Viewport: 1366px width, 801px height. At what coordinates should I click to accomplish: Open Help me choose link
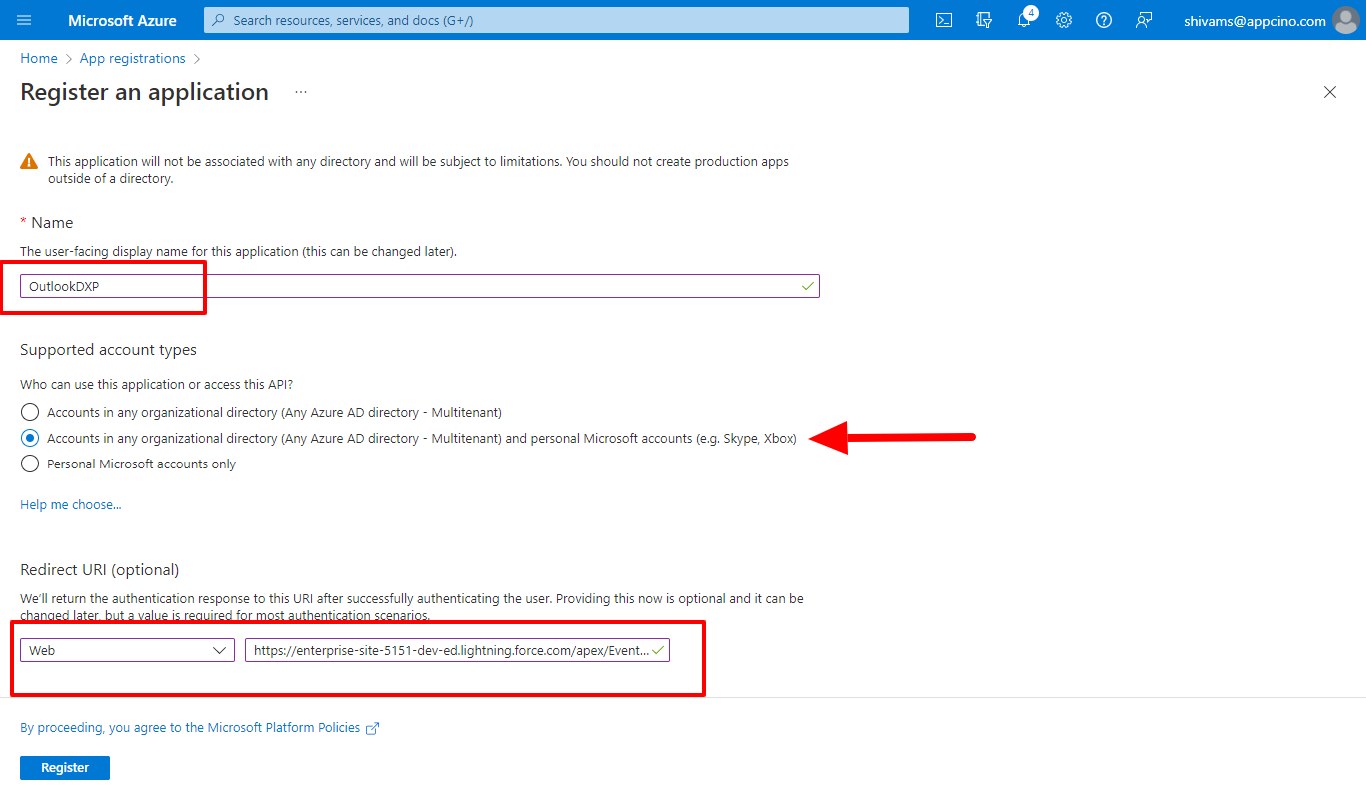coord(70,505)
